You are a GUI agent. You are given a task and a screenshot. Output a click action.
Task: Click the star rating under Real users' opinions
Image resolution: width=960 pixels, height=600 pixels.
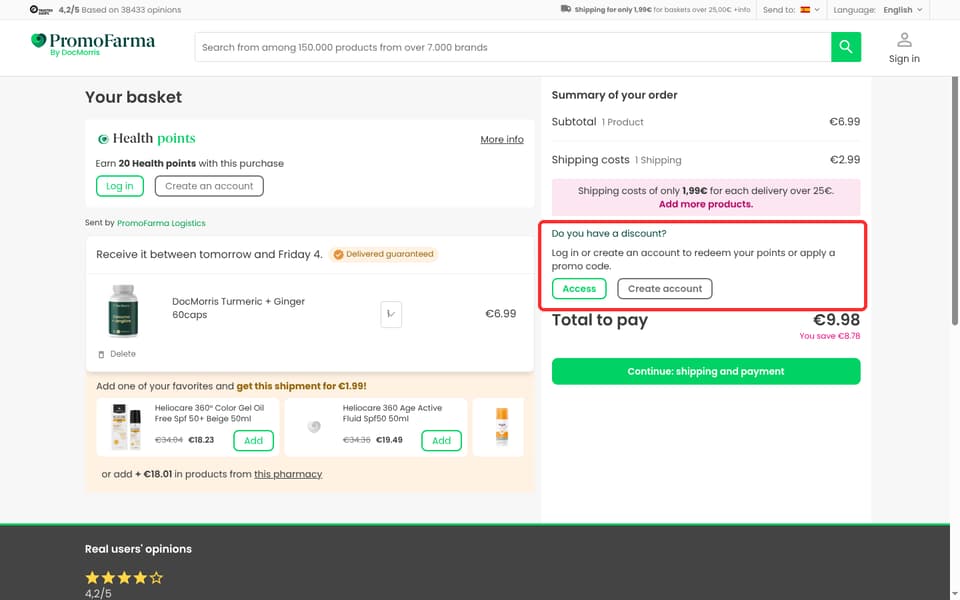(124, 577)
